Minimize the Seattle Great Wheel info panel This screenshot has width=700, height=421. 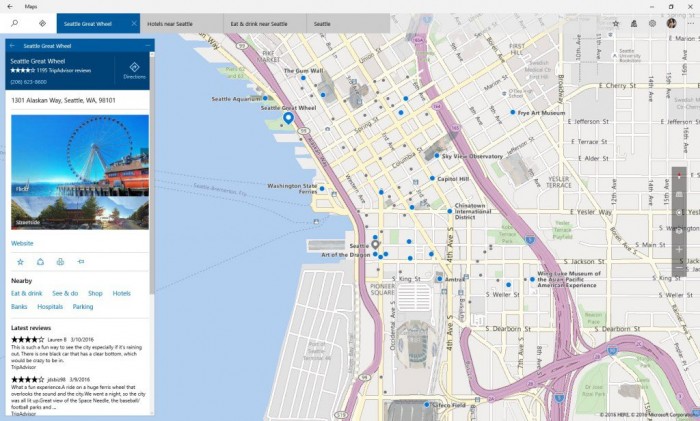[146, 45]
